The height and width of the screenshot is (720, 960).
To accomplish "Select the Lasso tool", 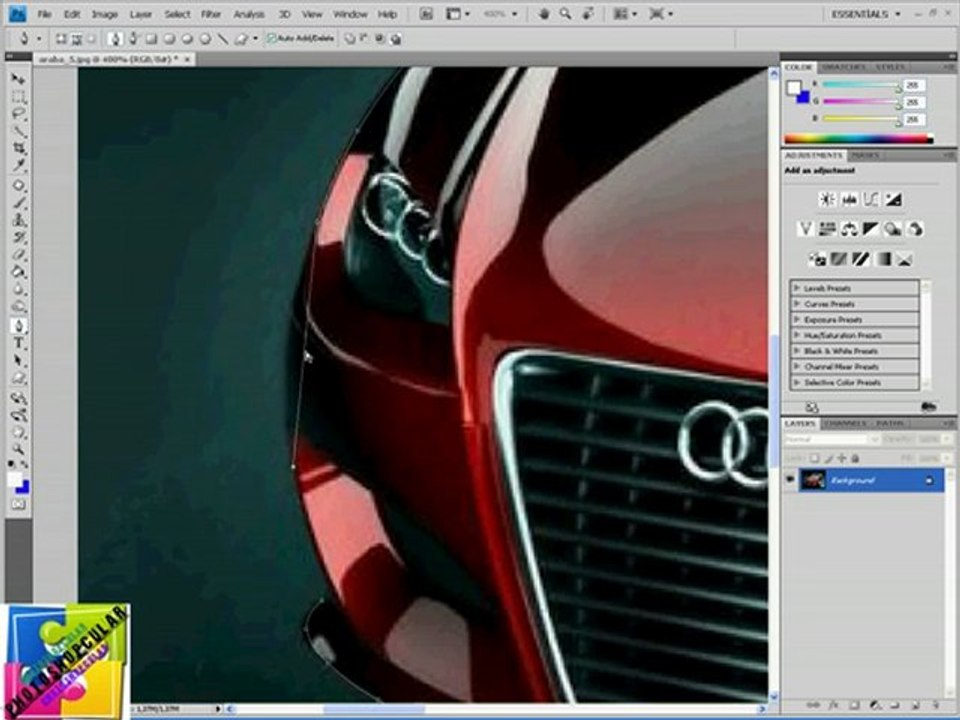I will click(19, 114).
